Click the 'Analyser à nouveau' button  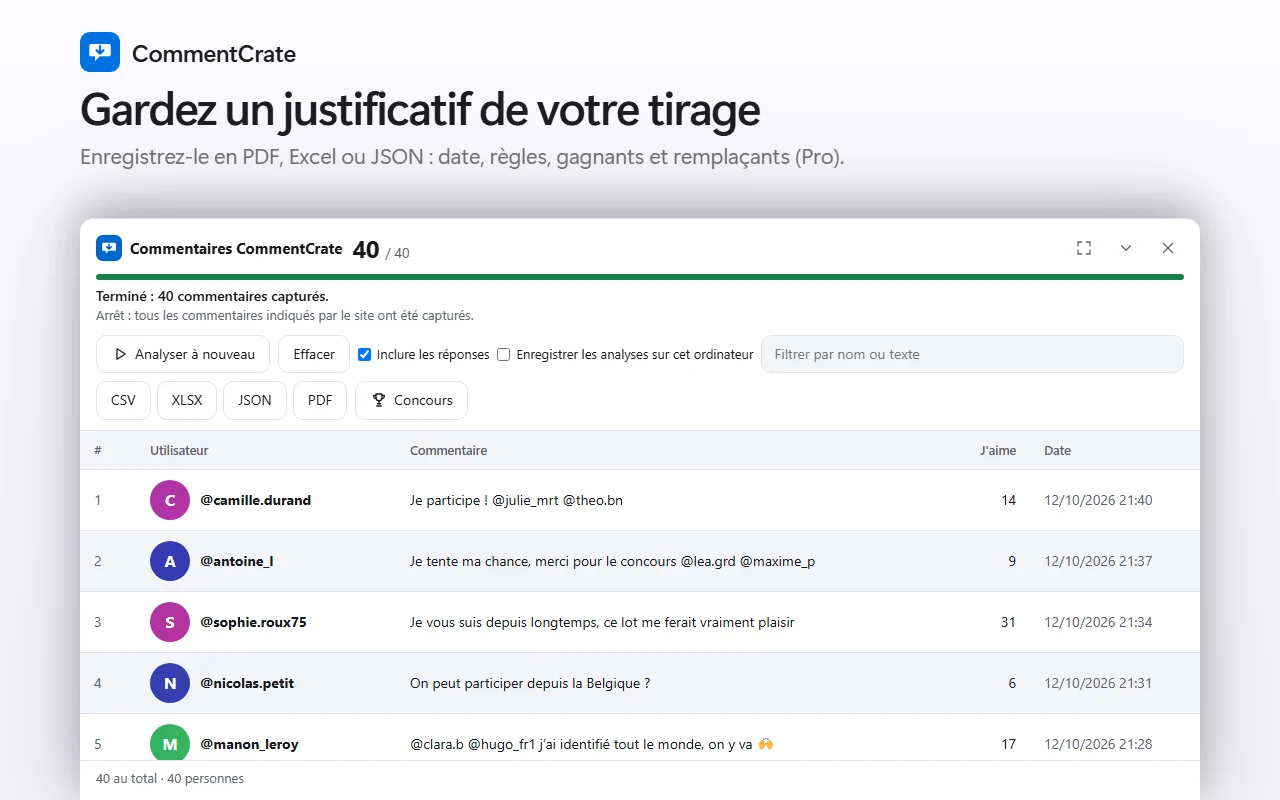(x=183, y=354)
